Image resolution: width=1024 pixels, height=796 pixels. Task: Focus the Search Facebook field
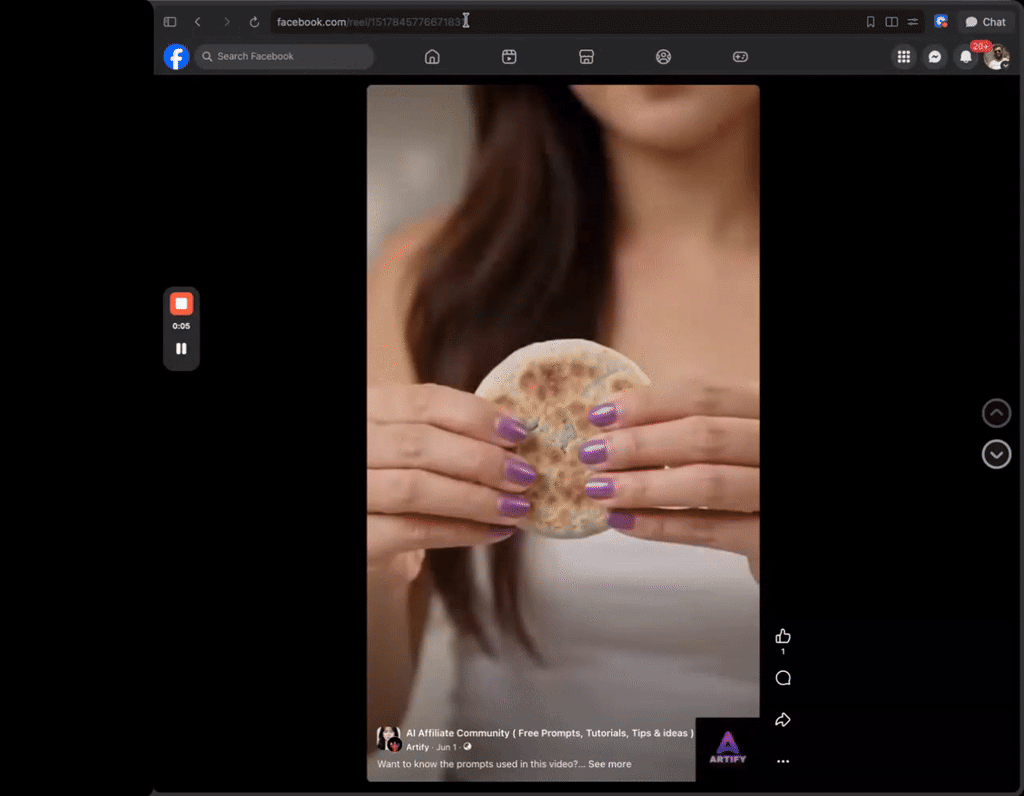[285, 57]
